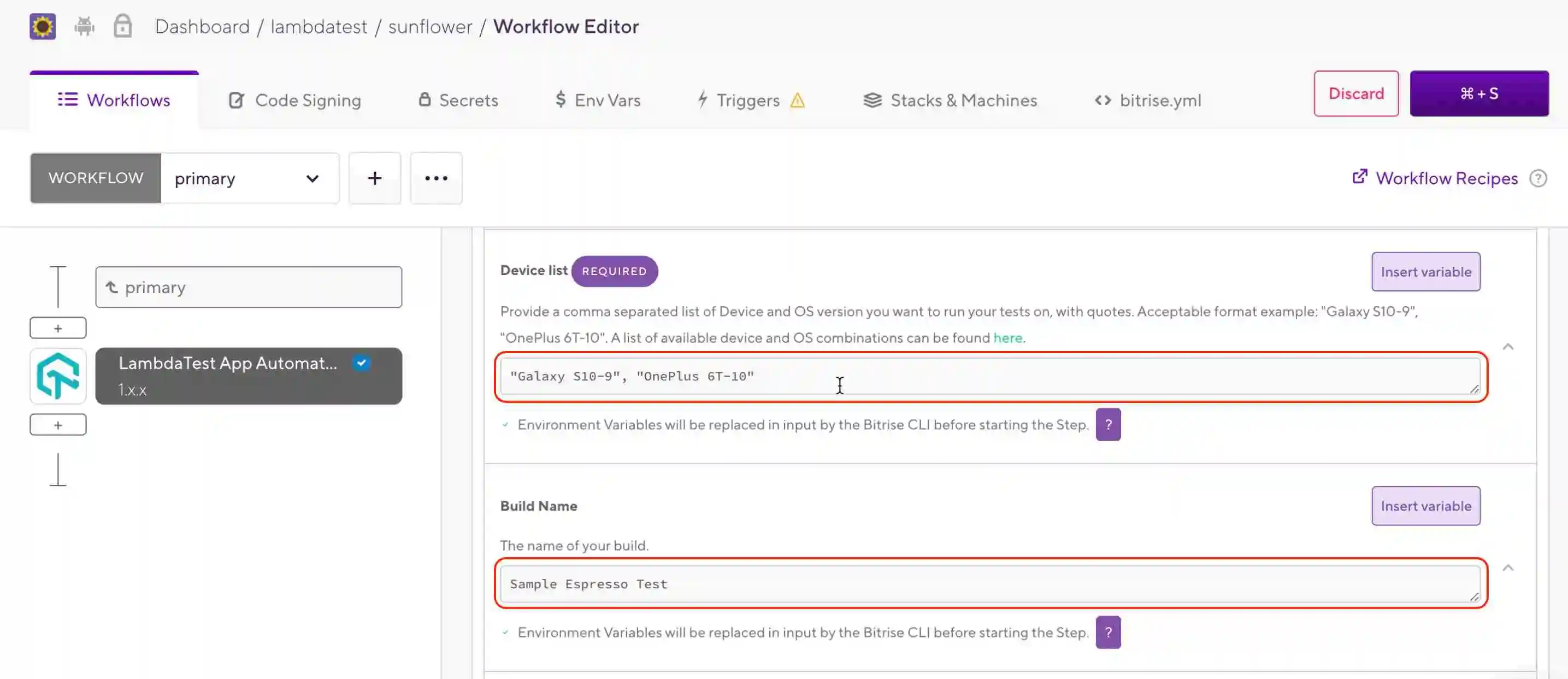Click the lock privacy icon

tap(122, 27)
